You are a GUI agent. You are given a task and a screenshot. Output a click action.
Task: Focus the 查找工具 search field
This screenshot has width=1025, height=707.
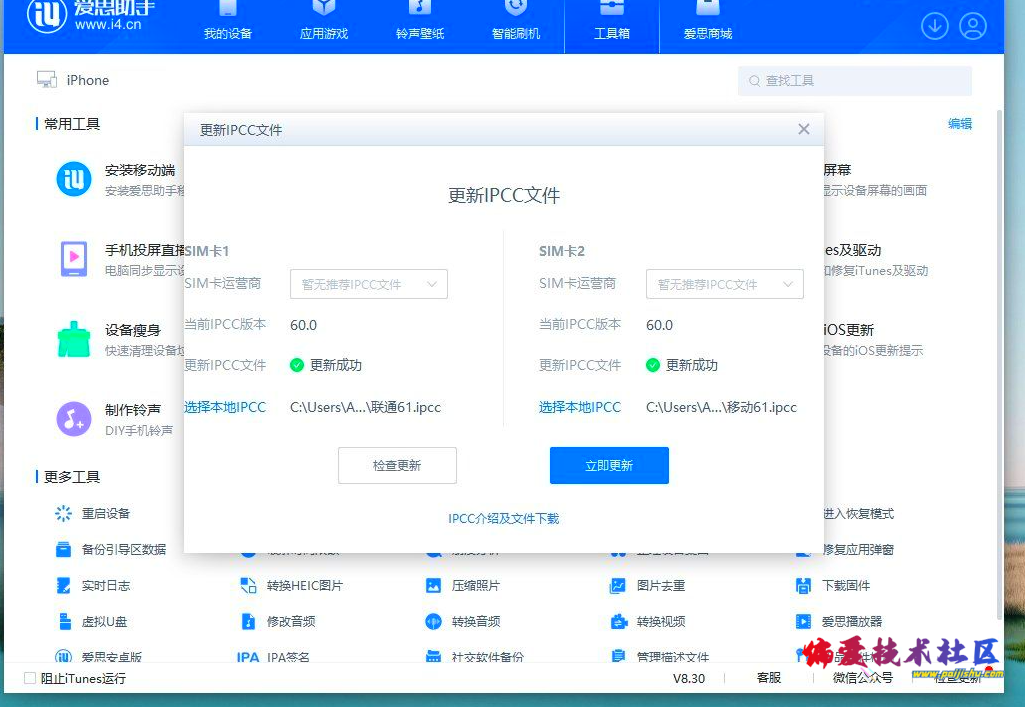[860, 81]
